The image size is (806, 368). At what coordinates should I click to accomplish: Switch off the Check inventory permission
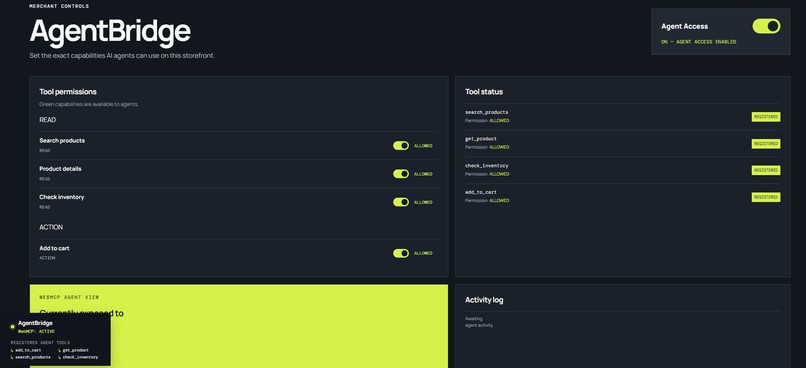(401, 202)
